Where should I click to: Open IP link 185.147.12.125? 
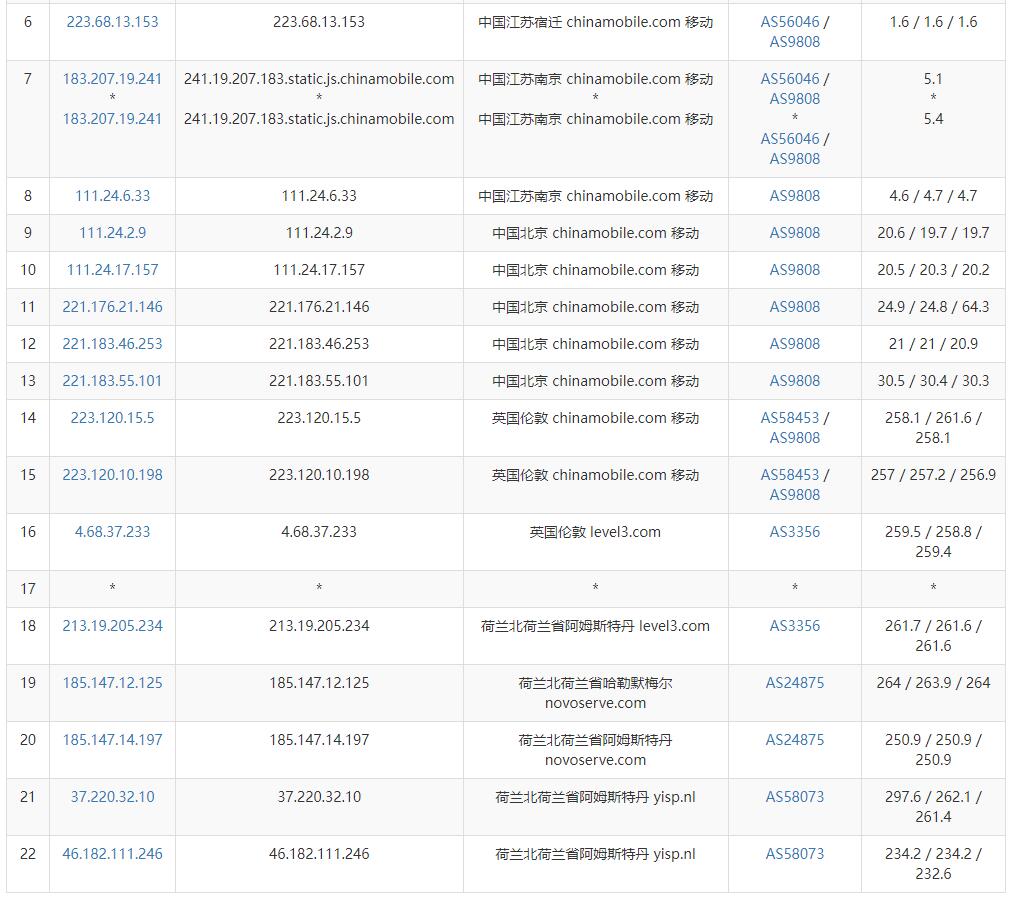112,683
